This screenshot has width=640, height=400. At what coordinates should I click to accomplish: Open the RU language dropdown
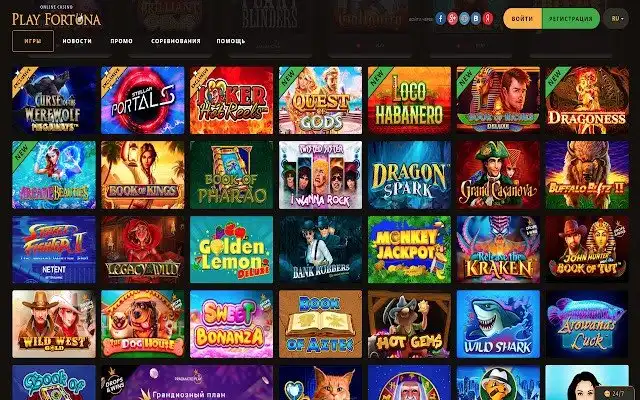[616, 19]
